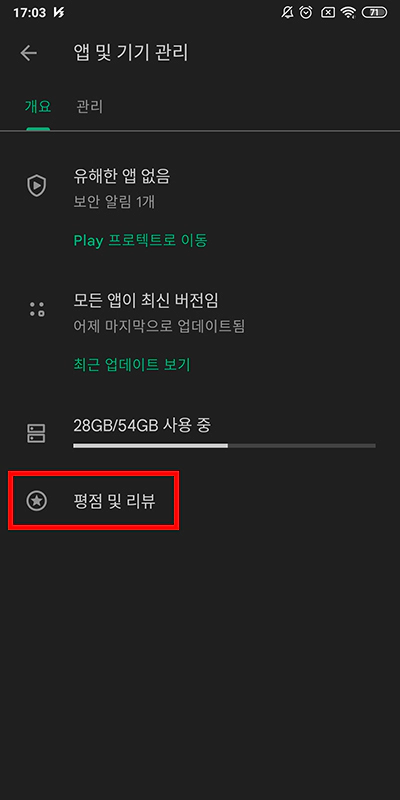Tap the storage drive icon
This screenshot has height=800, width=400.
click(36, 433)
